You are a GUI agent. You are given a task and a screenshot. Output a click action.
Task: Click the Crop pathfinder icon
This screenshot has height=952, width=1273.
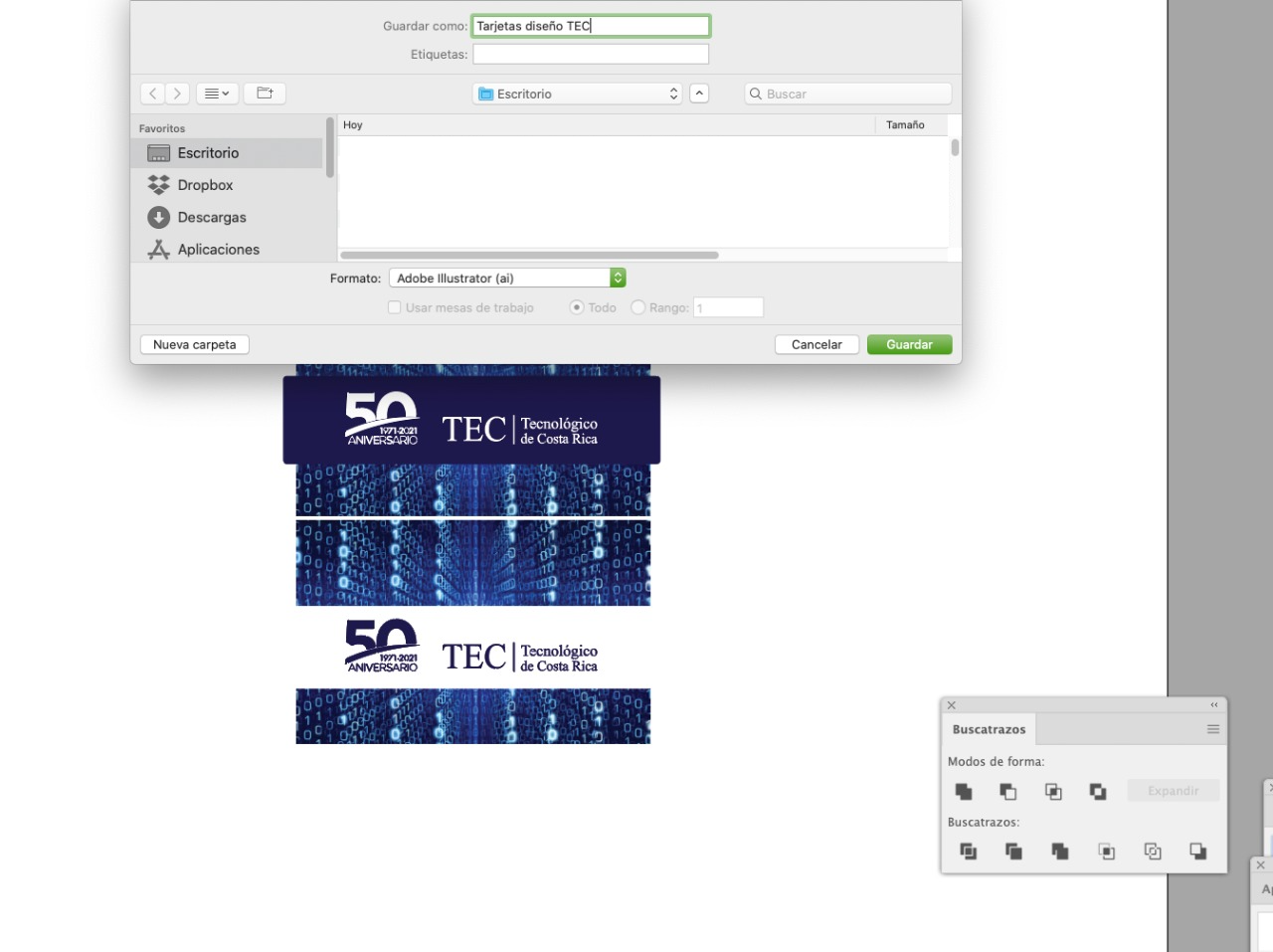1106,852
